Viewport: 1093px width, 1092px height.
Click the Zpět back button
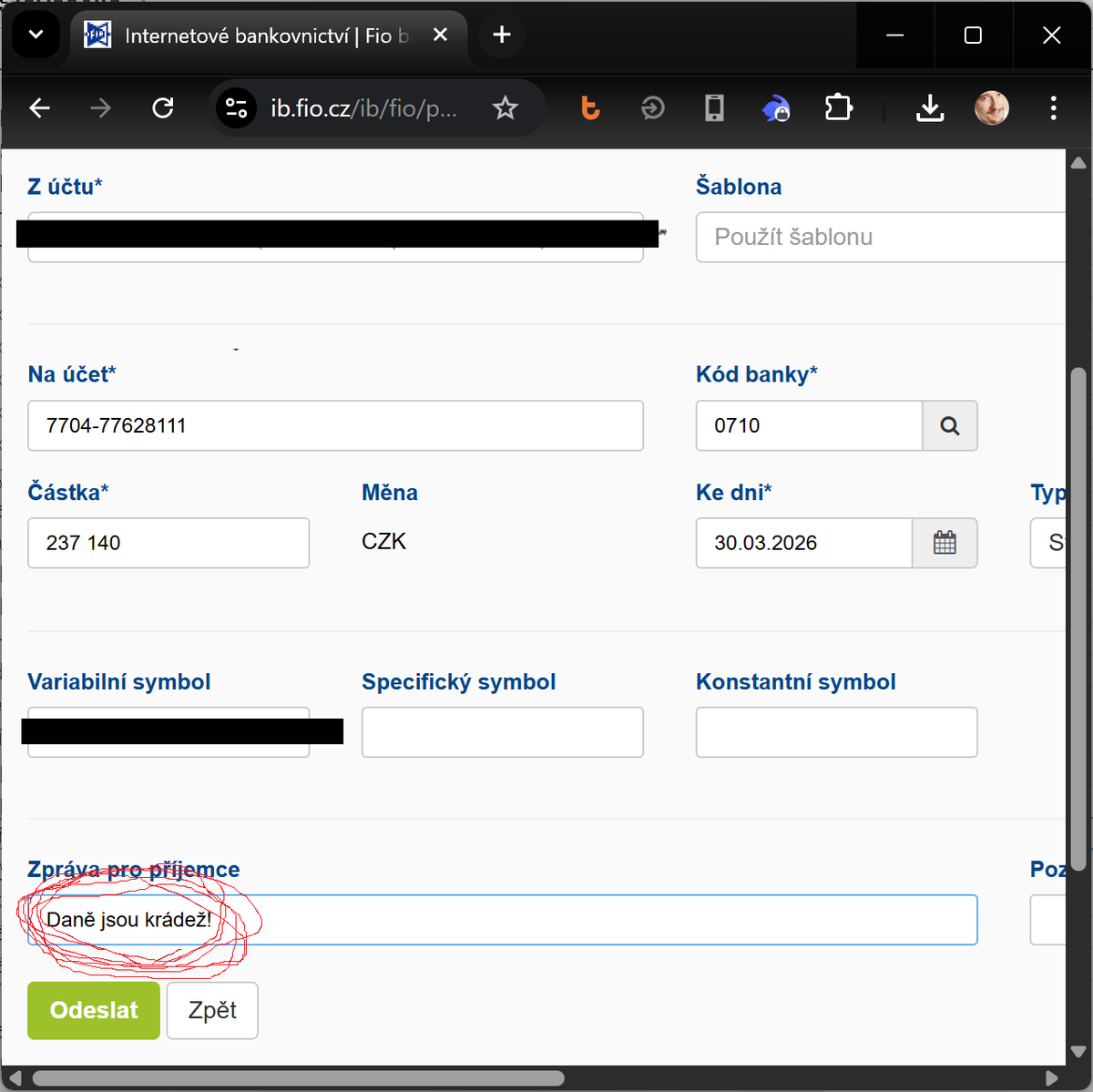212,1010
